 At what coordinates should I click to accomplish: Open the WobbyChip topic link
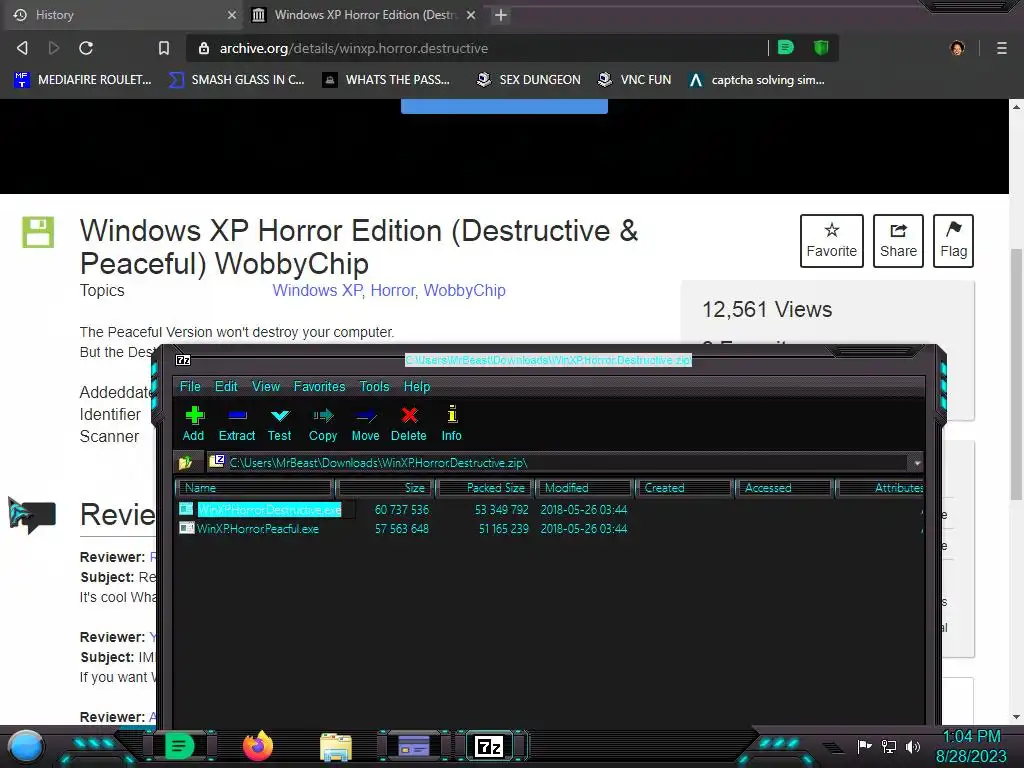click(x=464, y=291)
